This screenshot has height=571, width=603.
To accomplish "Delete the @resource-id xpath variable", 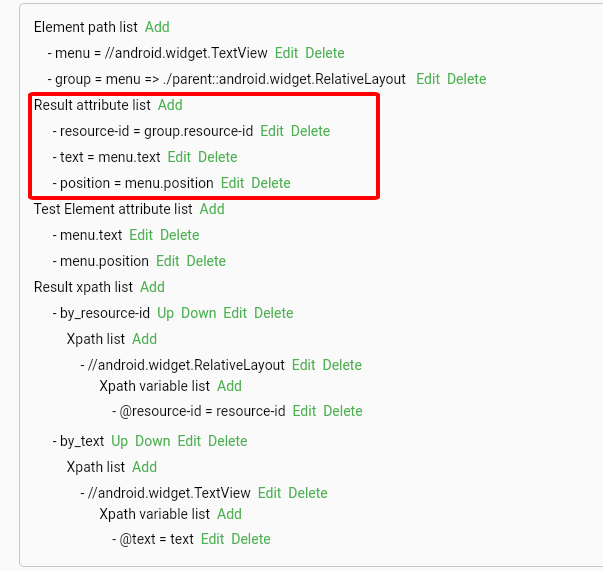I will click(343, 411).
